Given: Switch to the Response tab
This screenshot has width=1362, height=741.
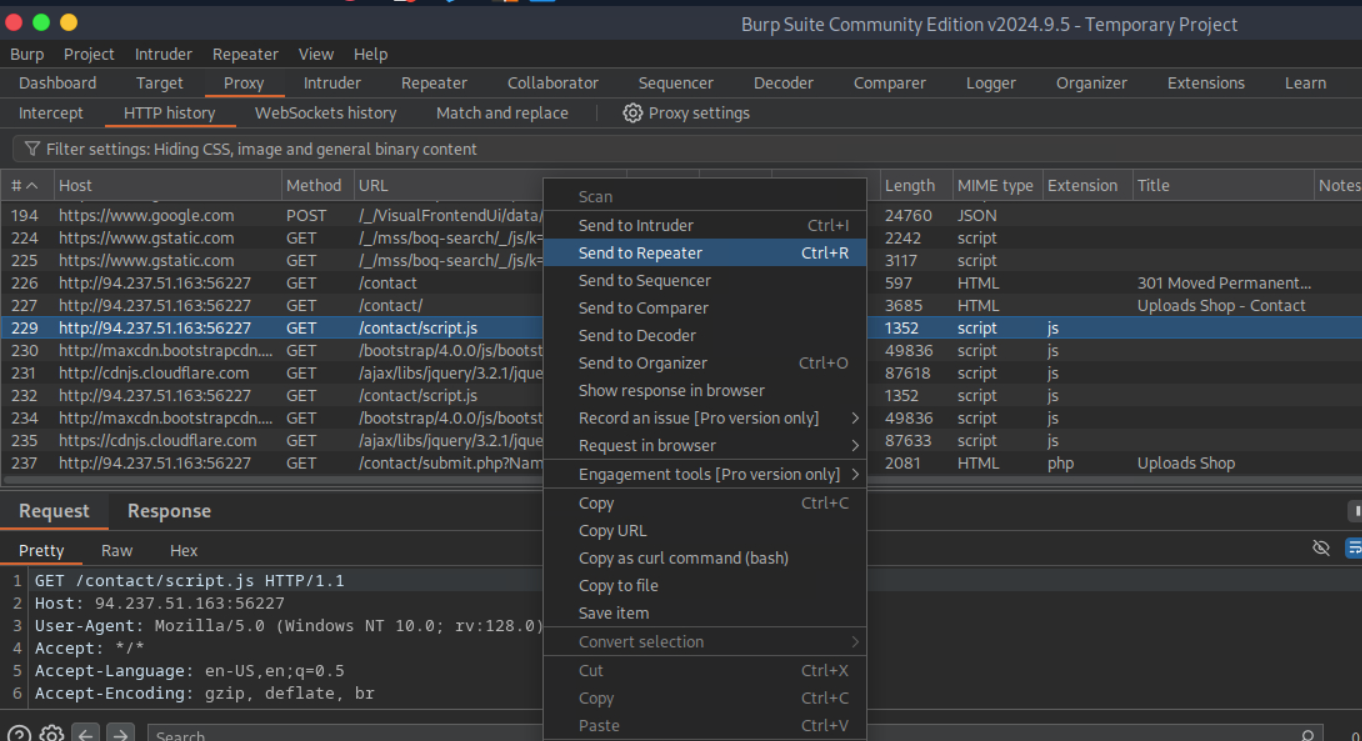Looking at the screenshot, I should (x=169, y=511).
